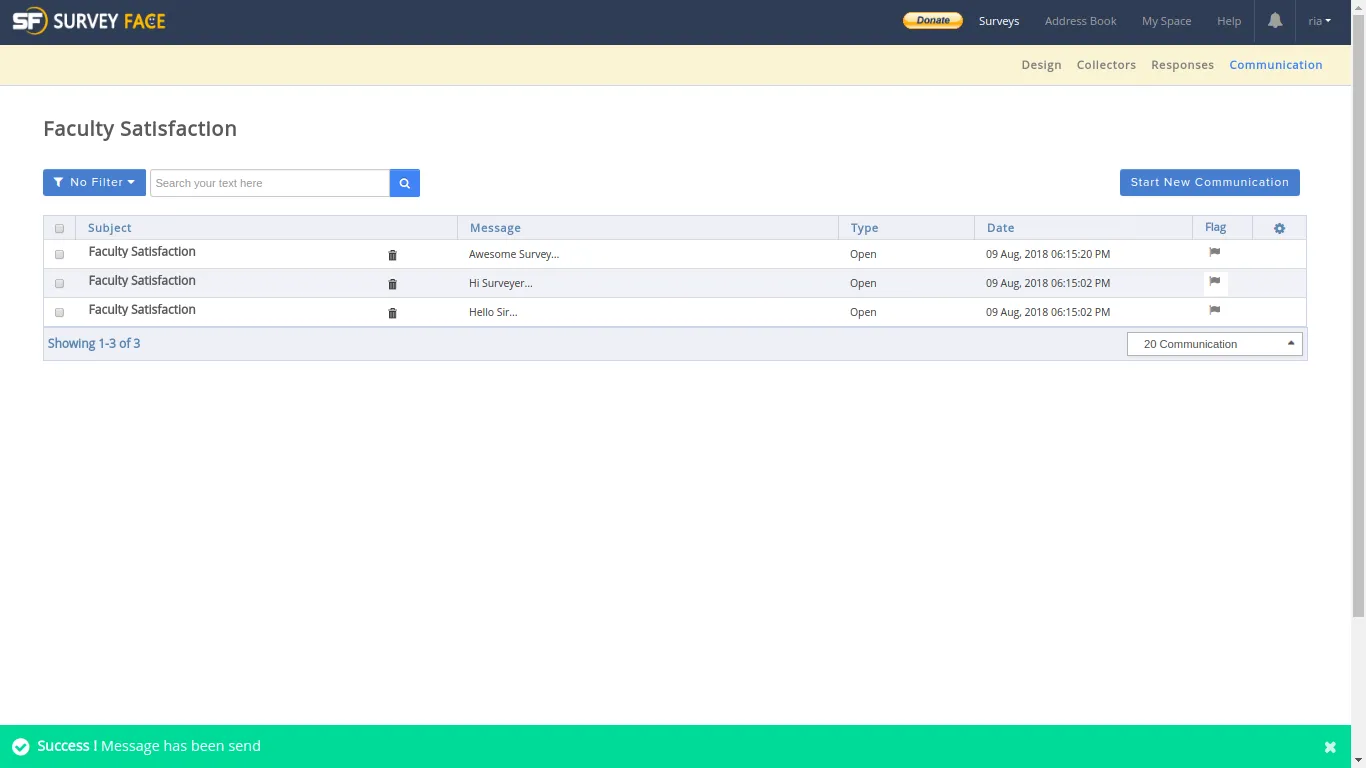The image size is (1366, 768).
Task: Open table settings gear icon
Action: (1279, 228)
